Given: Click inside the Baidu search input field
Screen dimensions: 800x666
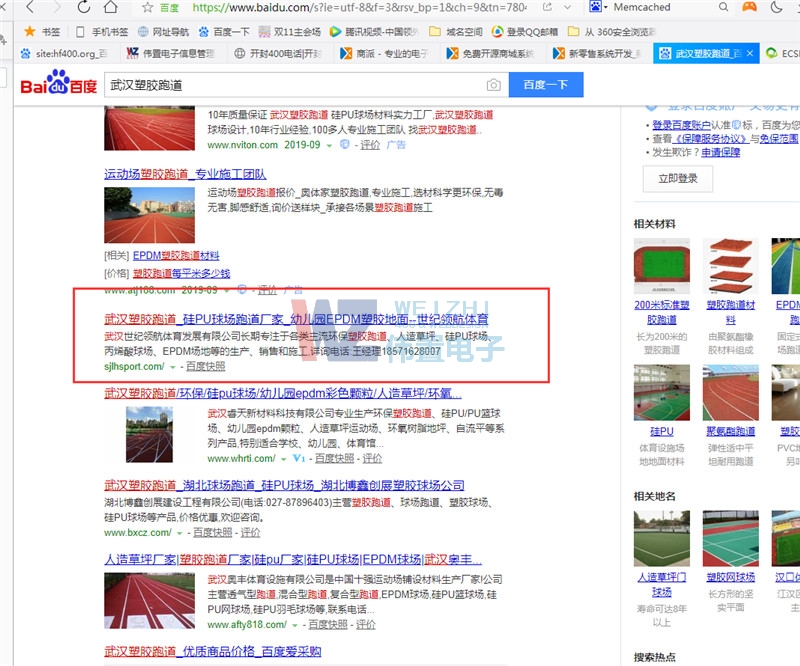Looking at the screenshot, I should coord(290,85).
